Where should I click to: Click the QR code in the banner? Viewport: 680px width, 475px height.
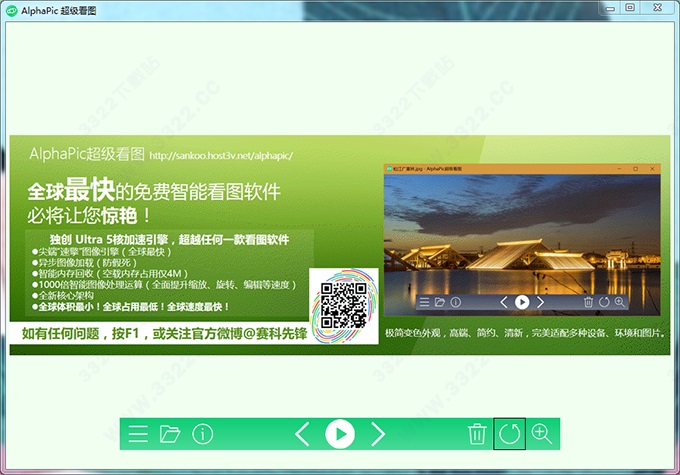[343, 305]
